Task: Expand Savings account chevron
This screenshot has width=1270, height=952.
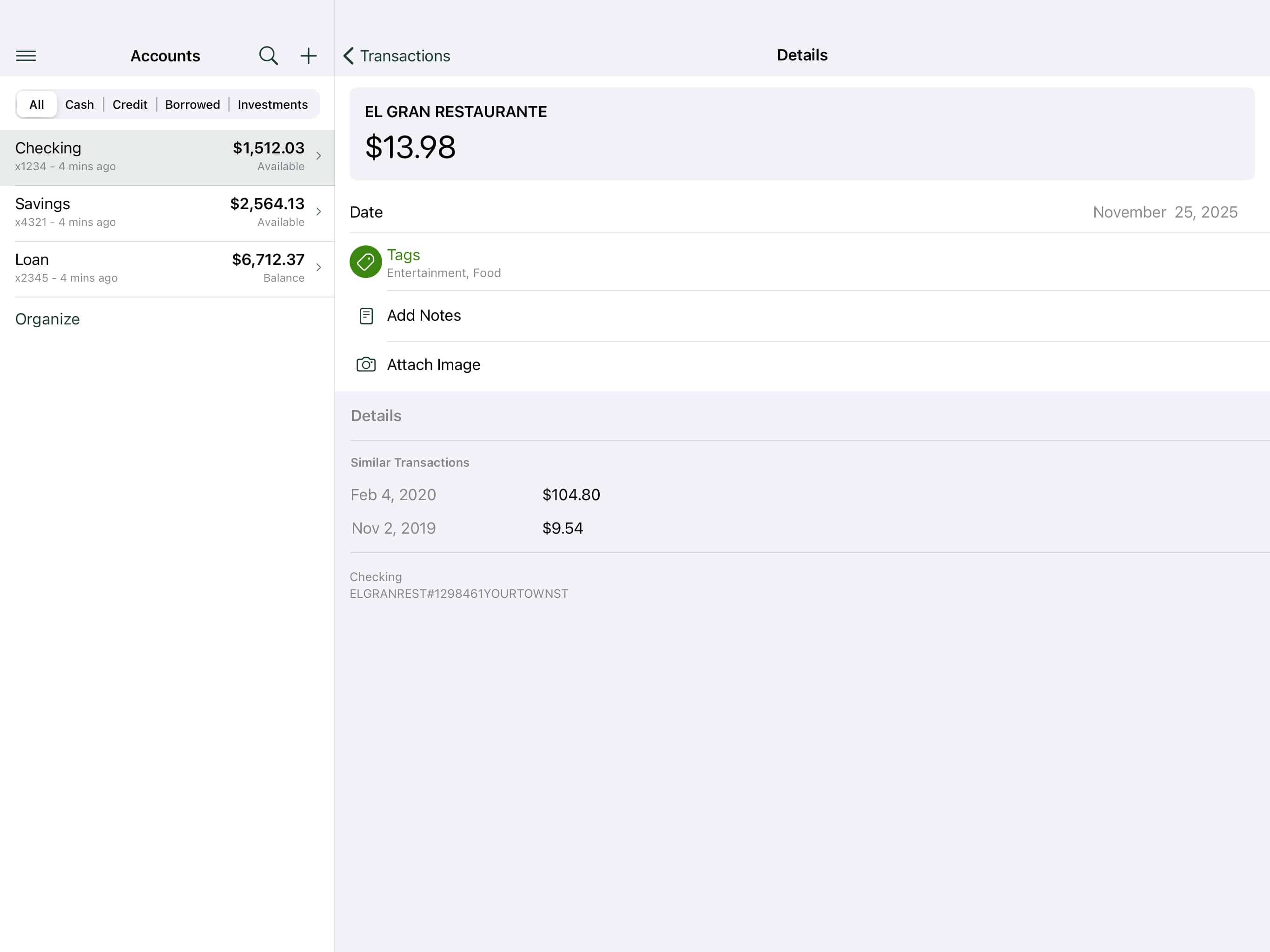Action: pos(318,212)
